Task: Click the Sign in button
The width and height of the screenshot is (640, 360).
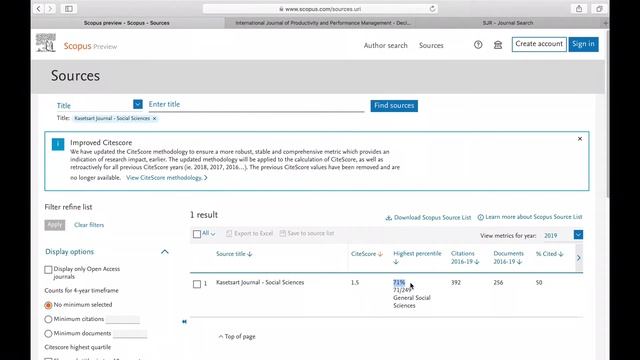Action: pos(583,44)
